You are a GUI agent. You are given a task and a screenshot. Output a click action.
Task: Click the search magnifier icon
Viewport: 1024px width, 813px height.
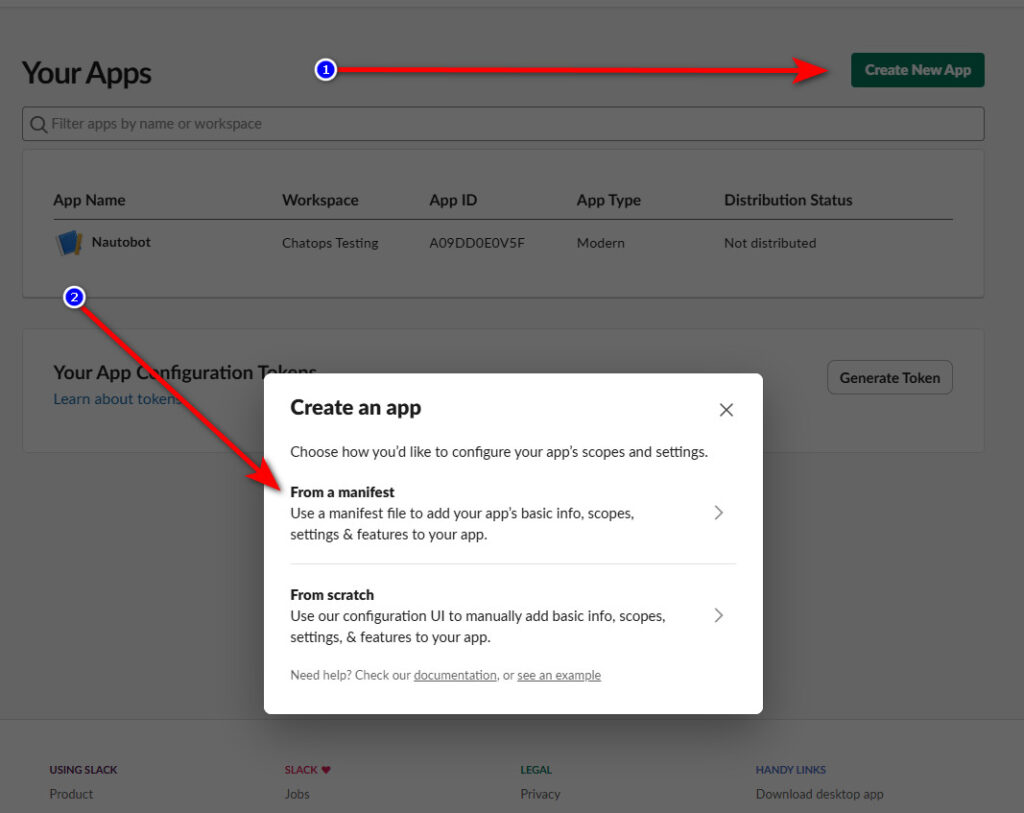click(x=39, y=124)
